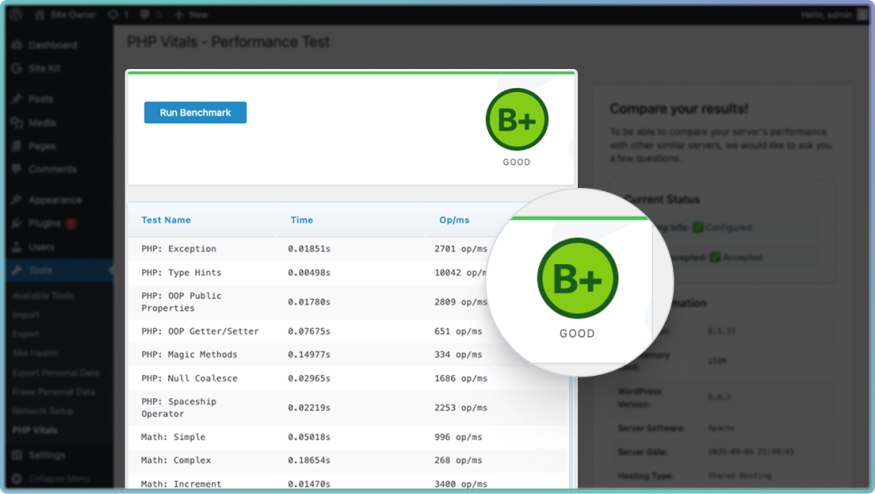This screenshot has height=494, width=875.
Task: Open the Dashboard icon in sidebar
Action: pyautogui.click(x=18, y=45)
